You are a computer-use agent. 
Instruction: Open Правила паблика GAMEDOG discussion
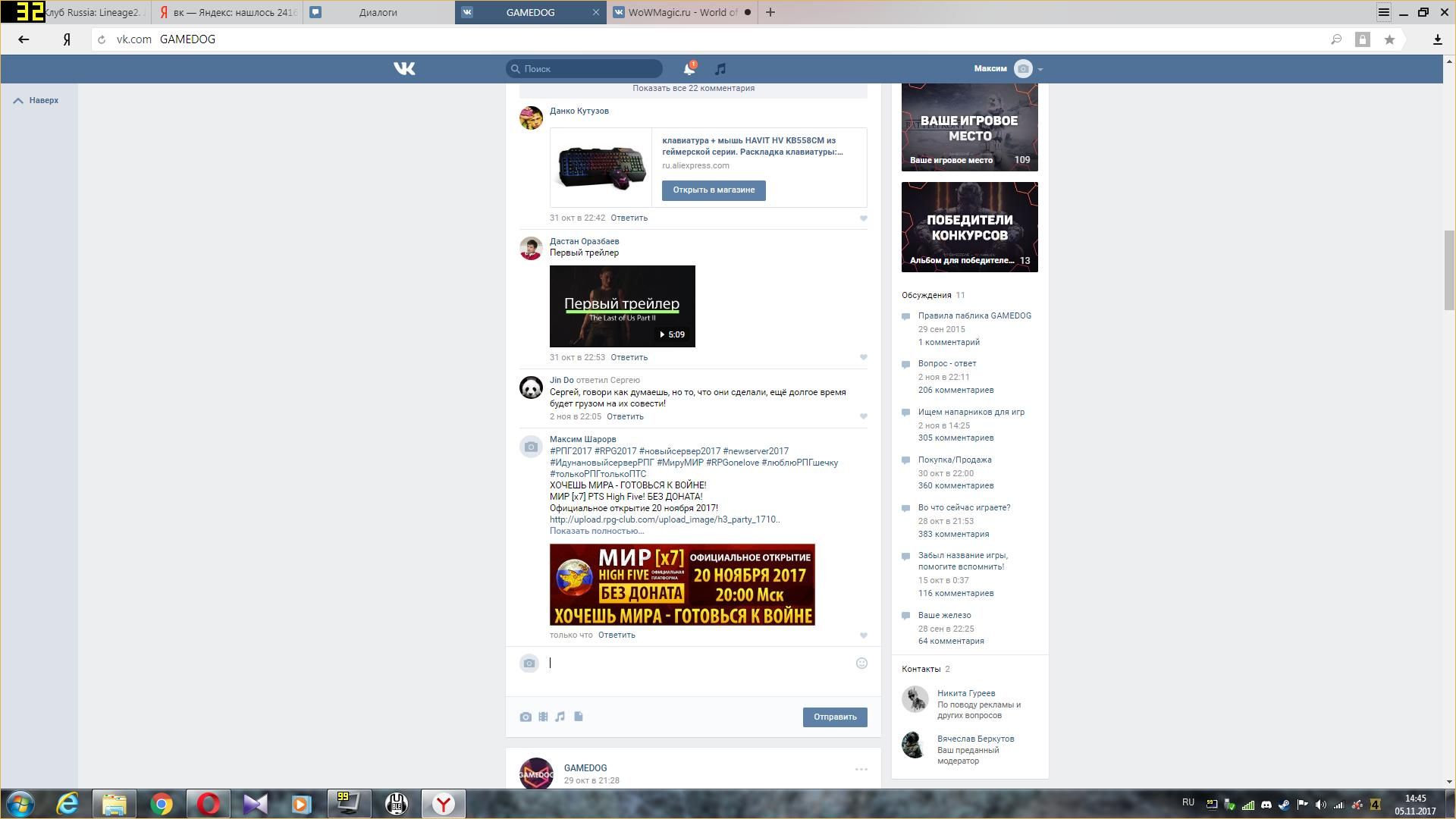tap(974, 315)
